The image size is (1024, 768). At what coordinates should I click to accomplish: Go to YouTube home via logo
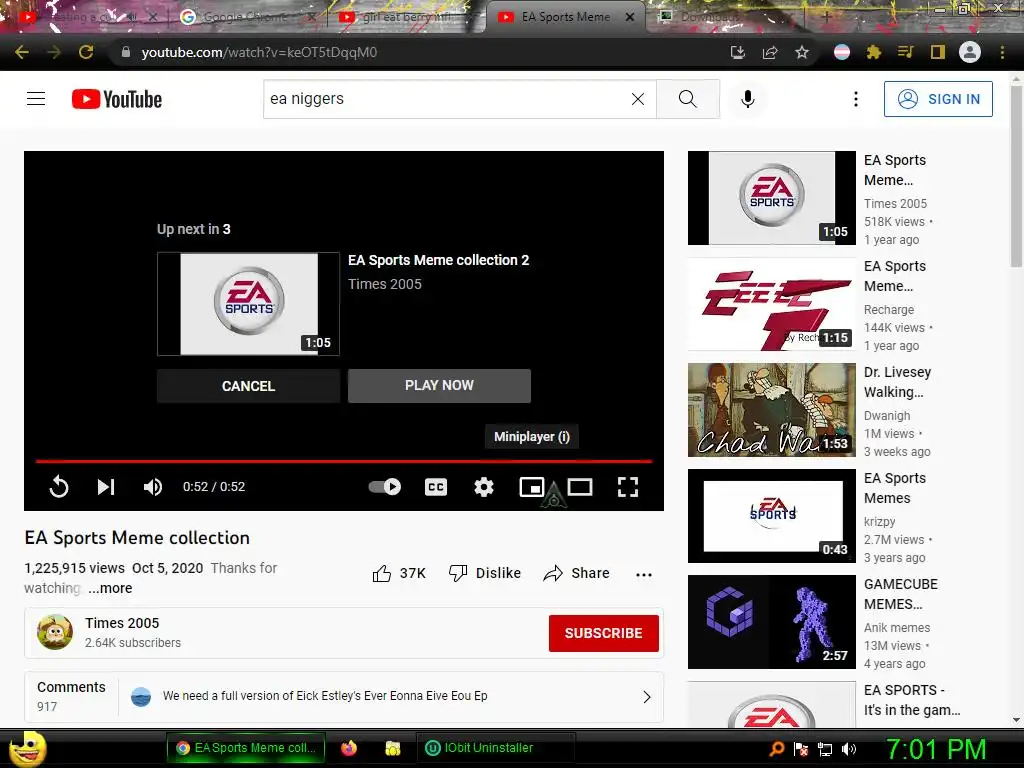(117, 99)
